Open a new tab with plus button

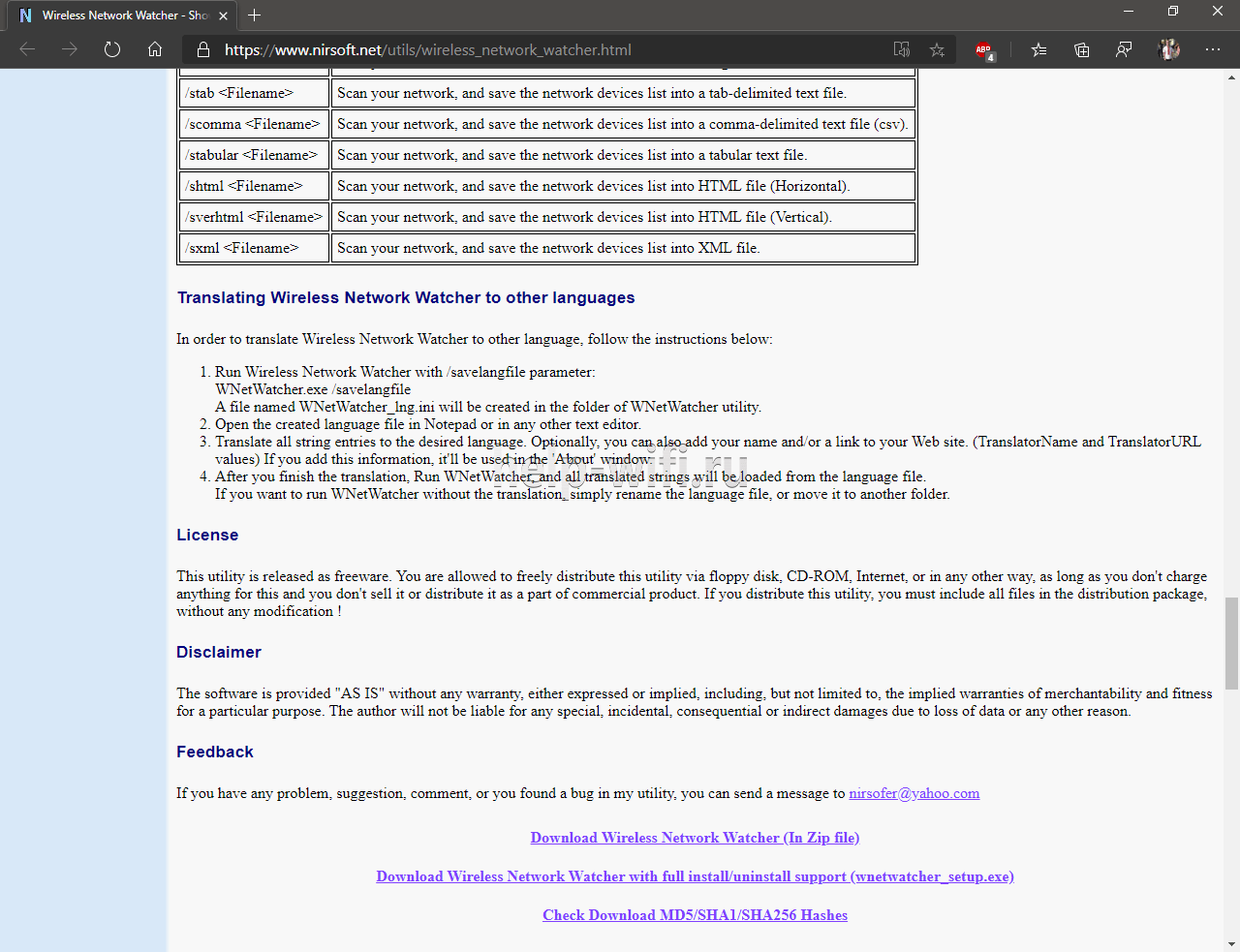(x=254, y=15)
